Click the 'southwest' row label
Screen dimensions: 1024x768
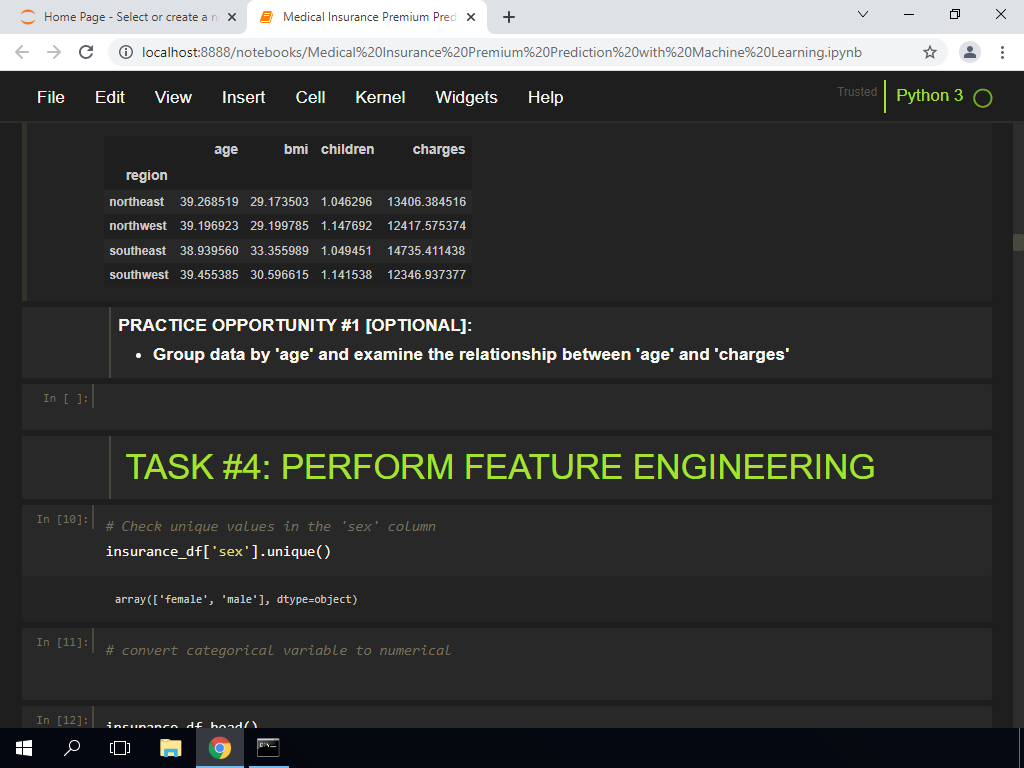coord(138,275)
